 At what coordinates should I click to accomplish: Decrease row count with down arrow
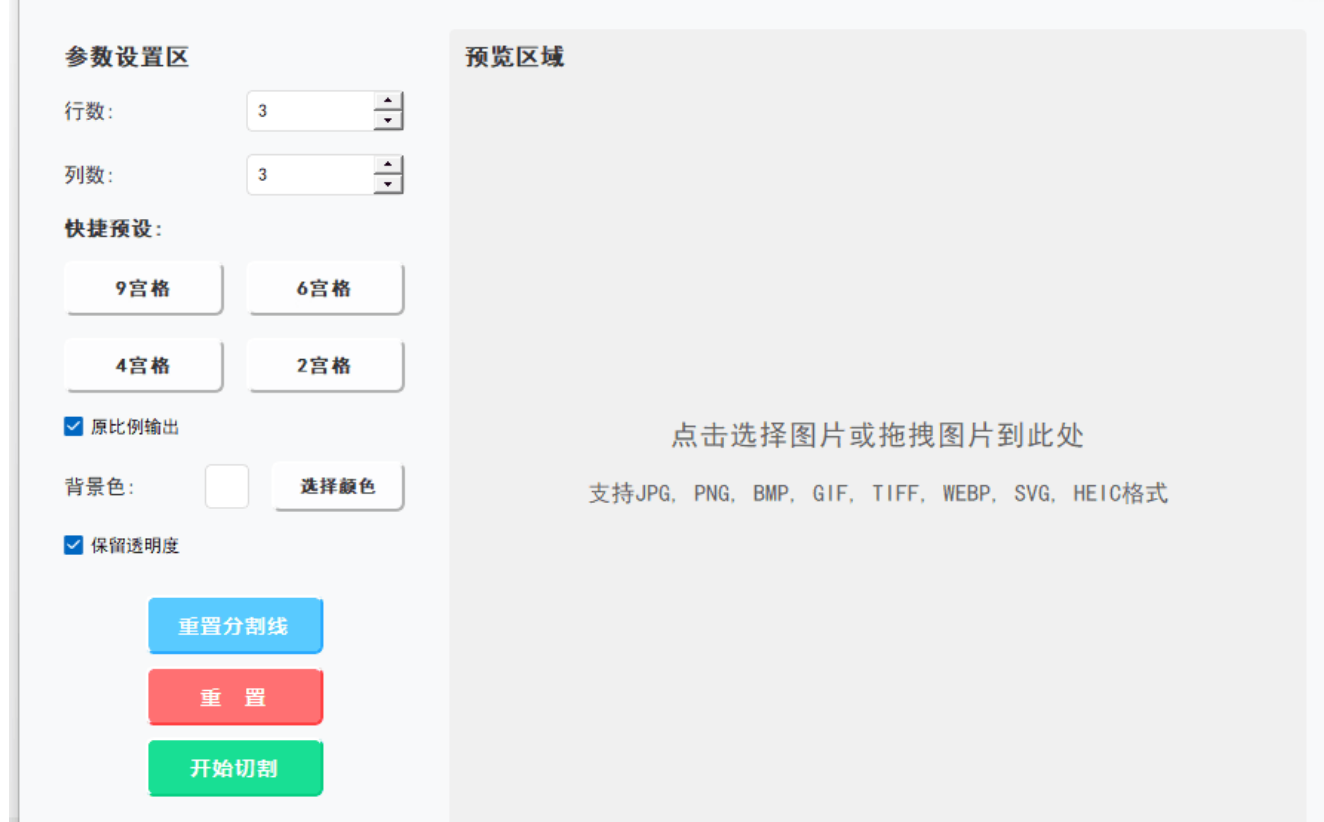pos(388,121)
